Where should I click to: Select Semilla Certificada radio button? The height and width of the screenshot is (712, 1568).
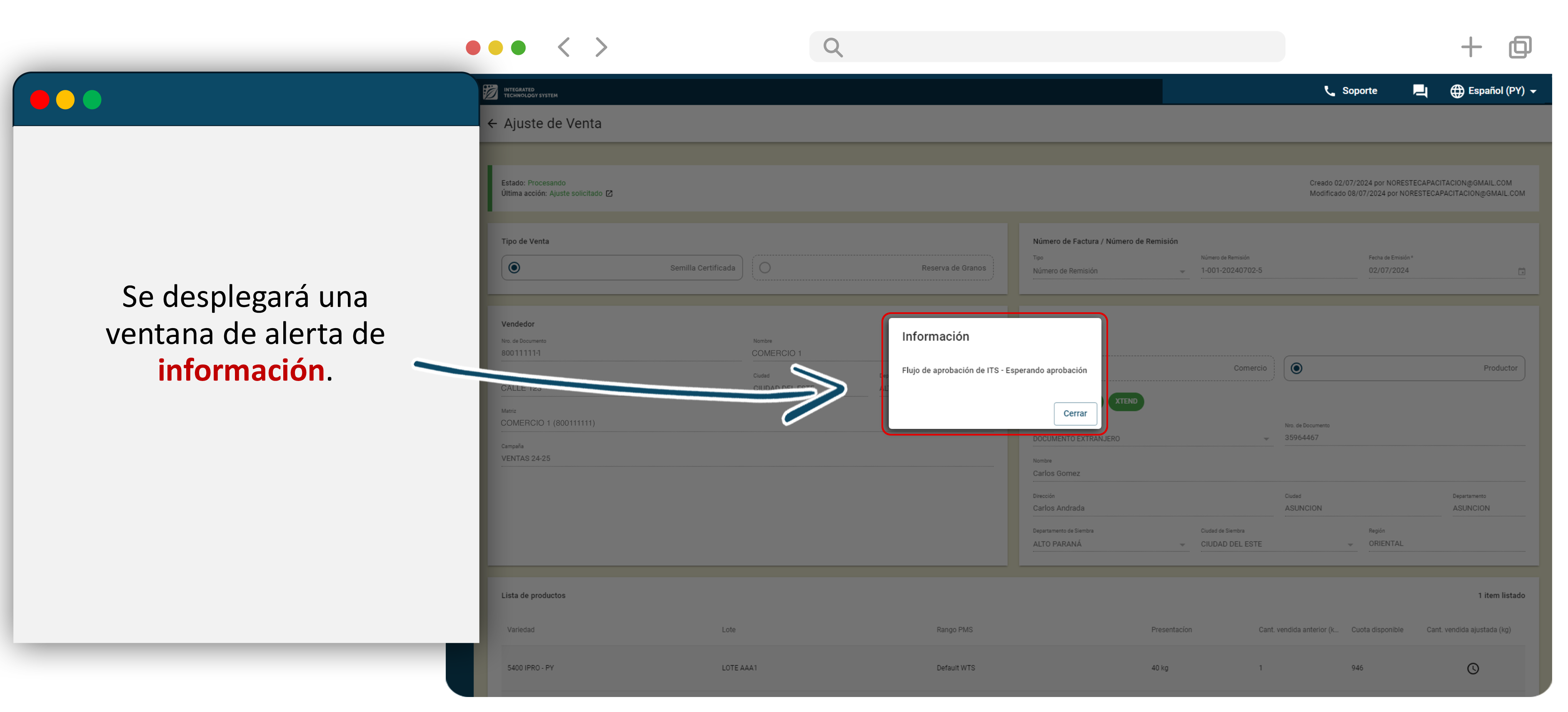(514, 269)
